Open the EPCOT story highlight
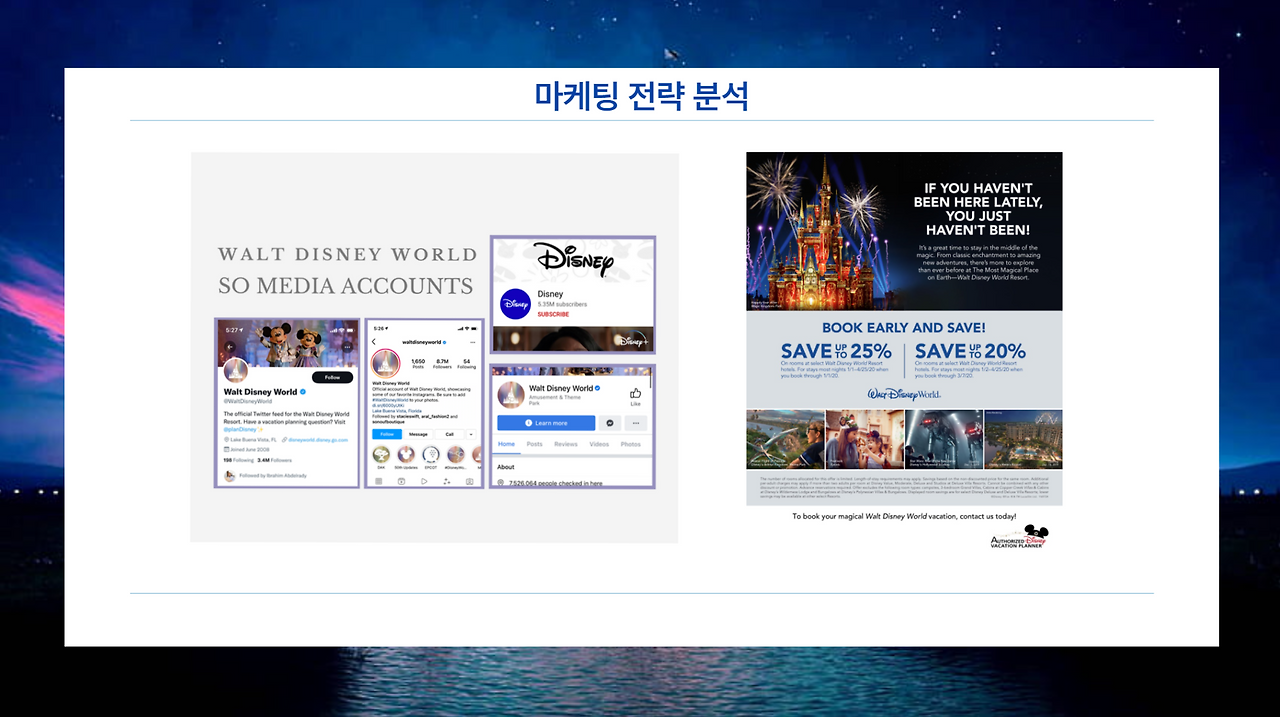This screenshot has height=717, width=1280. (430, 456)
